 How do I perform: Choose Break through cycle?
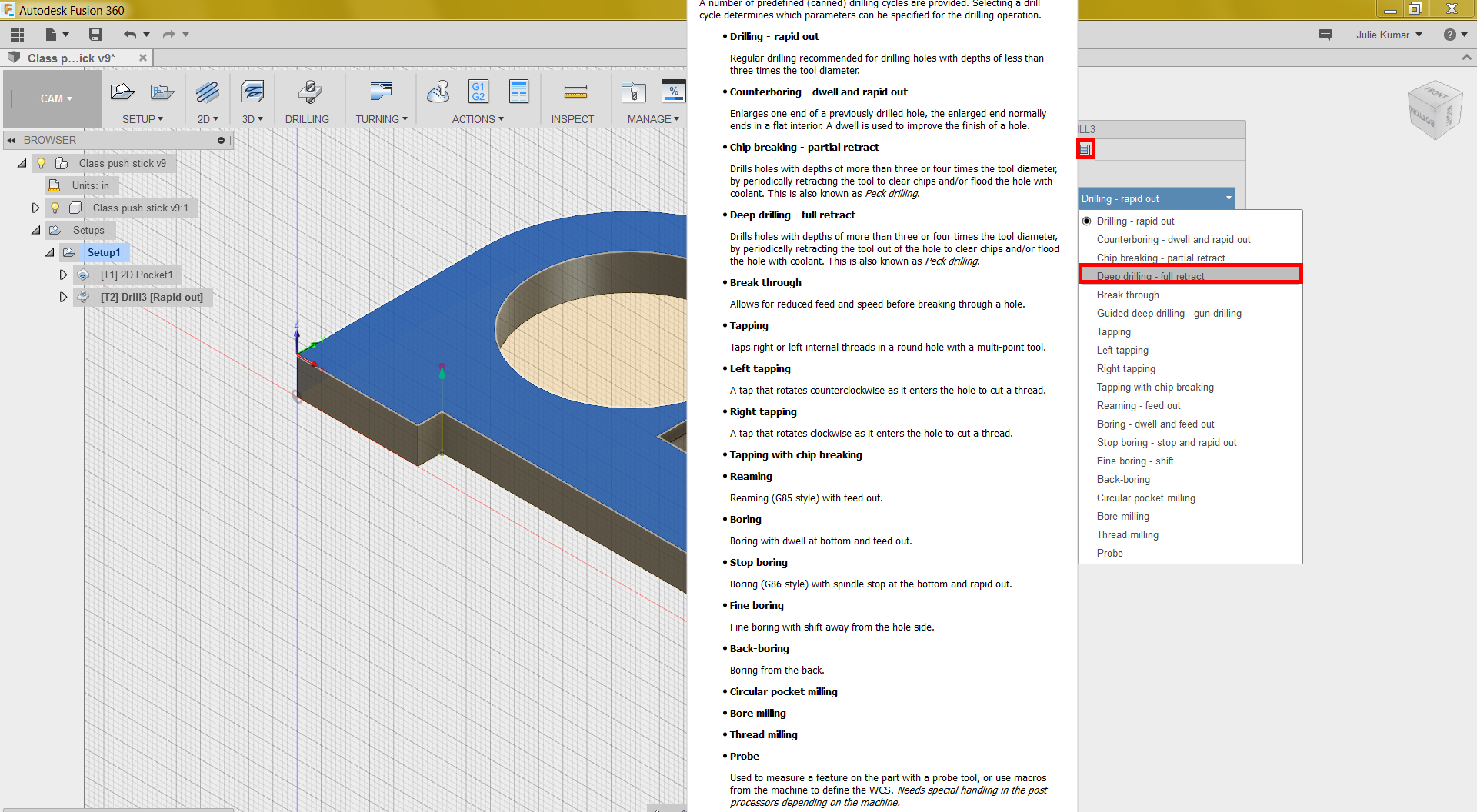[1190, 295]
